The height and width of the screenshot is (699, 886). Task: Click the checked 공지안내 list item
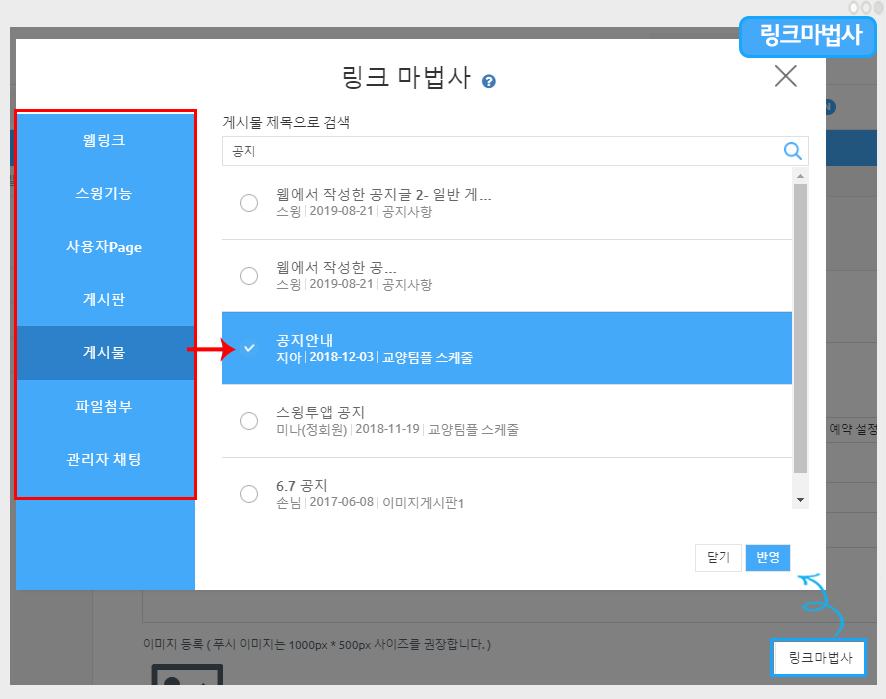click(x=506, y=348)
